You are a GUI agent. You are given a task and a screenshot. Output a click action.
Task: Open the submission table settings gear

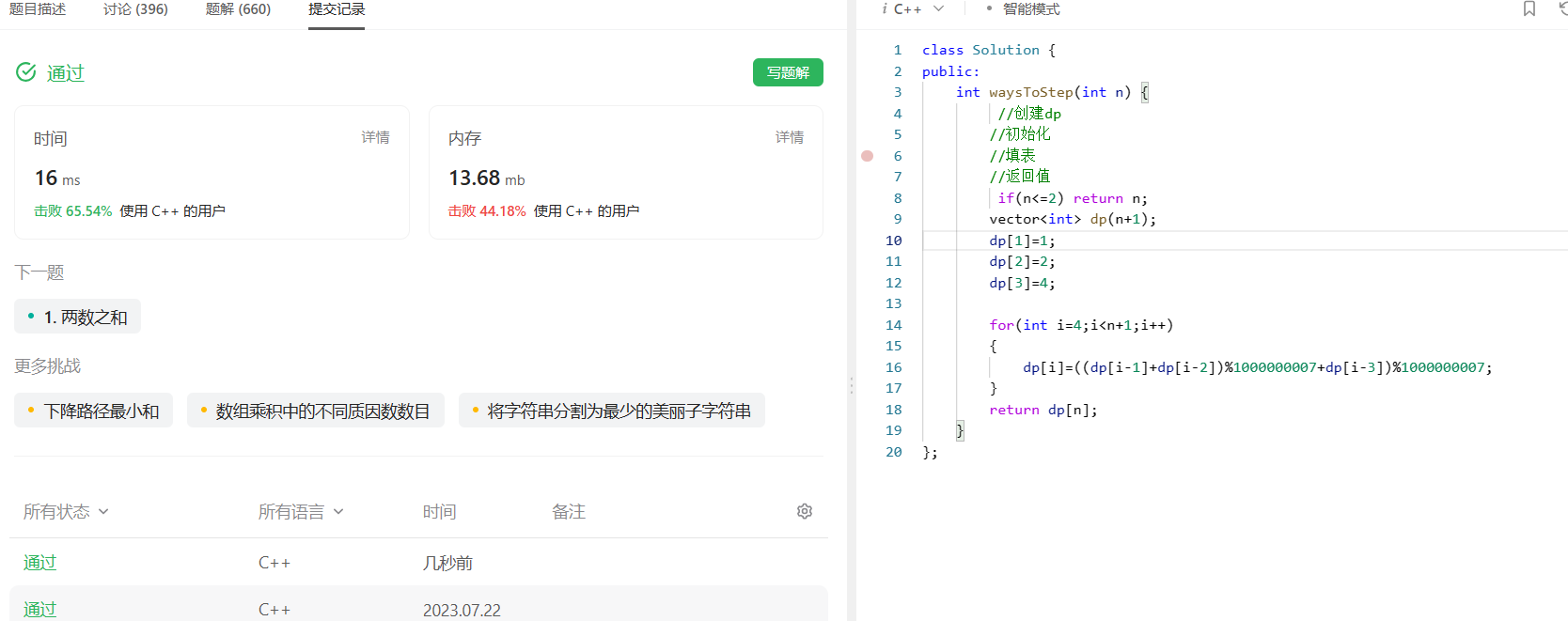pos(805,511)
